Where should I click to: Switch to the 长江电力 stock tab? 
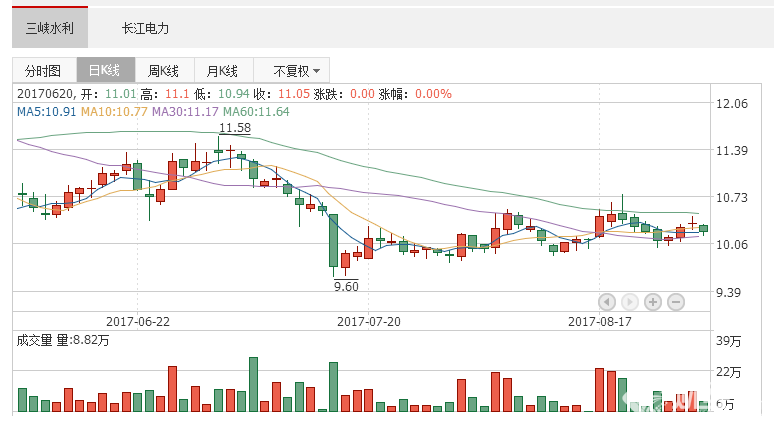click(145, 28)
